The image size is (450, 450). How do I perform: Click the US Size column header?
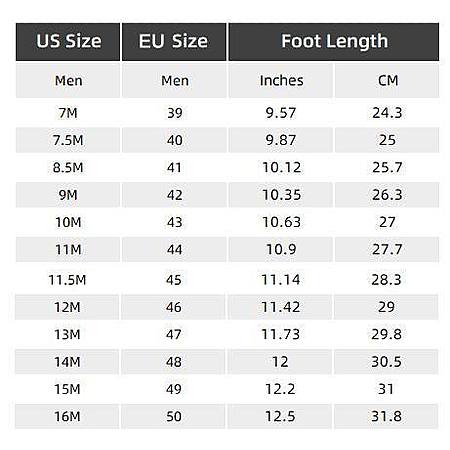click(x=68, y=42)
